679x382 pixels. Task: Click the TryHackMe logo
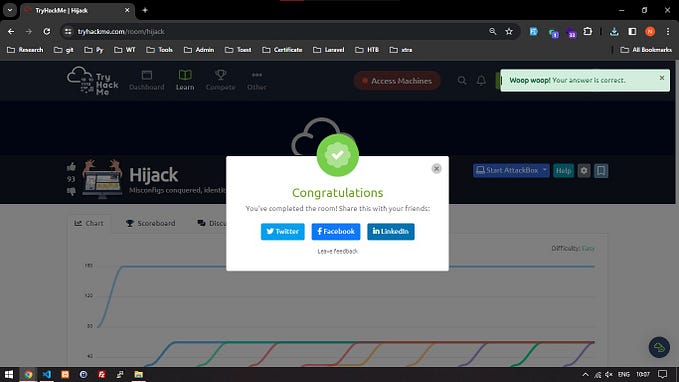pyautogui.click(x=93, y=81)
